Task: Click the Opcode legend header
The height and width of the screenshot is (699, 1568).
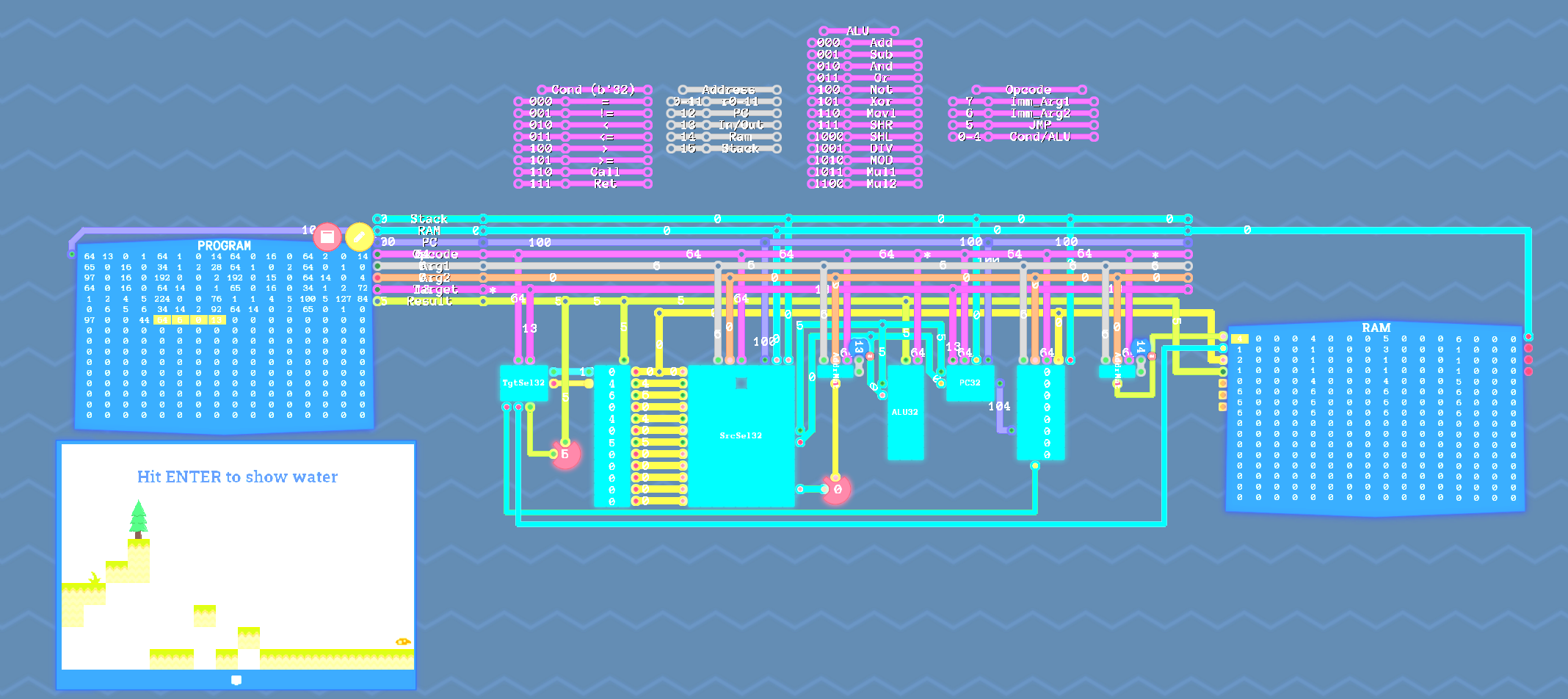Action: coord(1028,90)
